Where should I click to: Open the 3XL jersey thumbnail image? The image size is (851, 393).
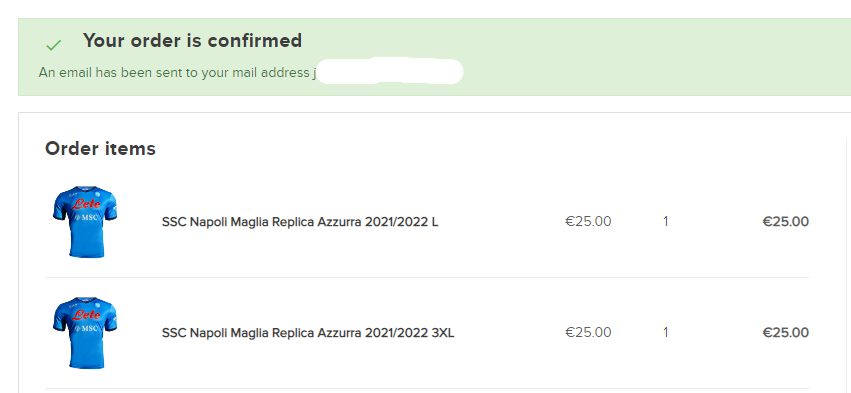pyautogui.click(x=85, y=332)
